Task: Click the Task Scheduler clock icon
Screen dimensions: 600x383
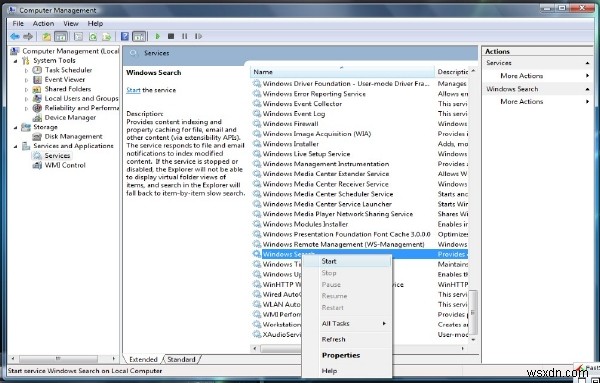Action: [x=37, y=70]
